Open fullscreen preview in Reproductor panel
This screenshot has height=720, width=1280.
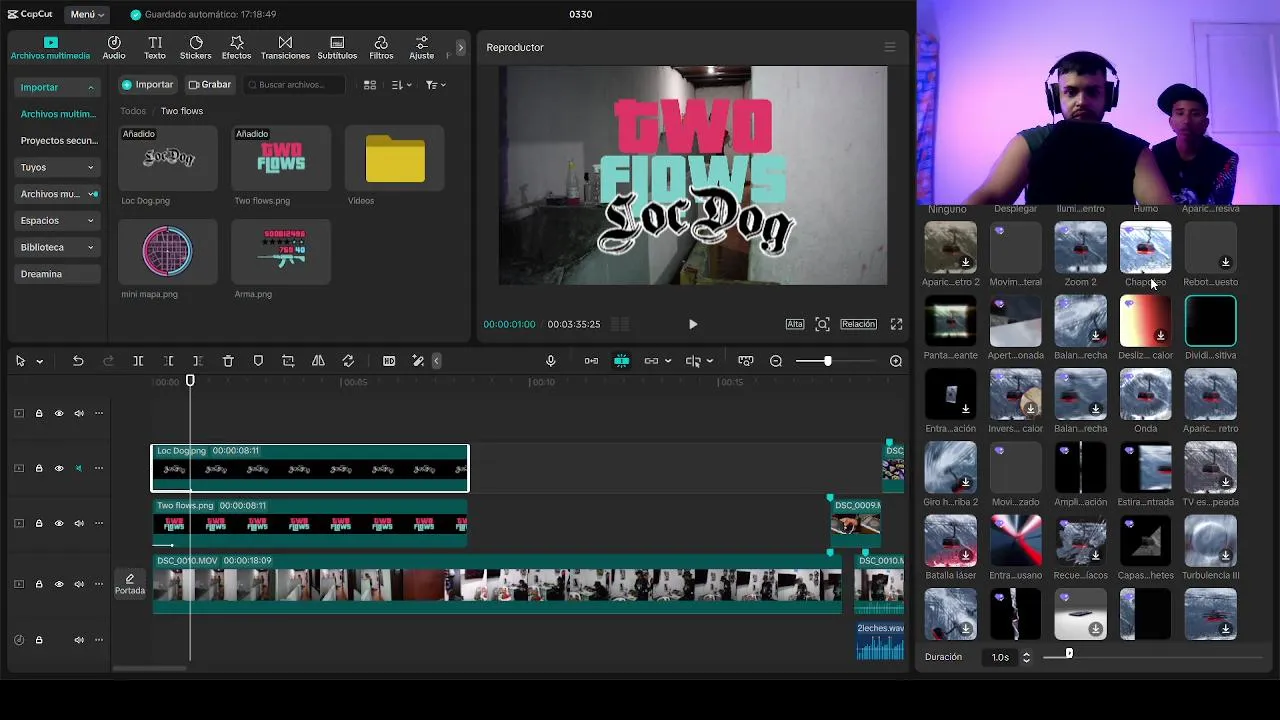click(x=896, y=324)
